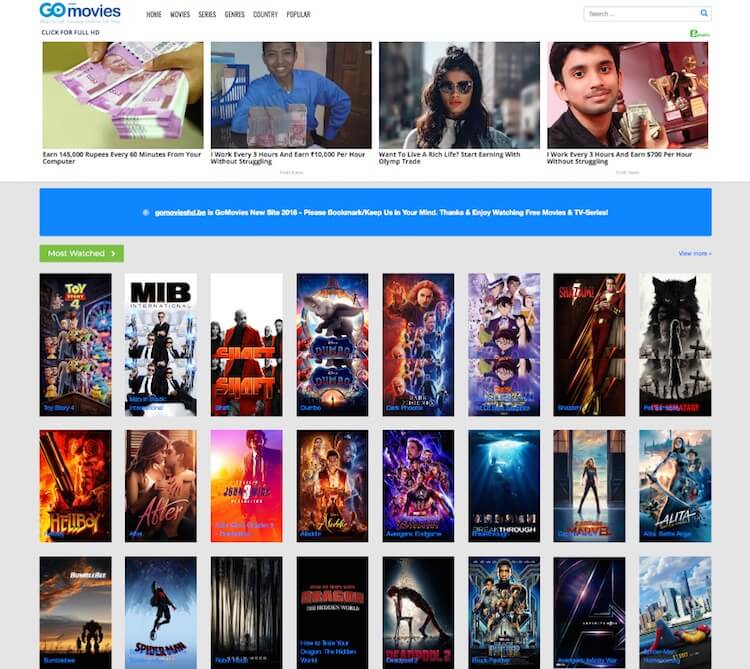The width and height of the screenshot is (750, 669).
Task: Click the green ad network icon
Action: [x=699, y=33]
